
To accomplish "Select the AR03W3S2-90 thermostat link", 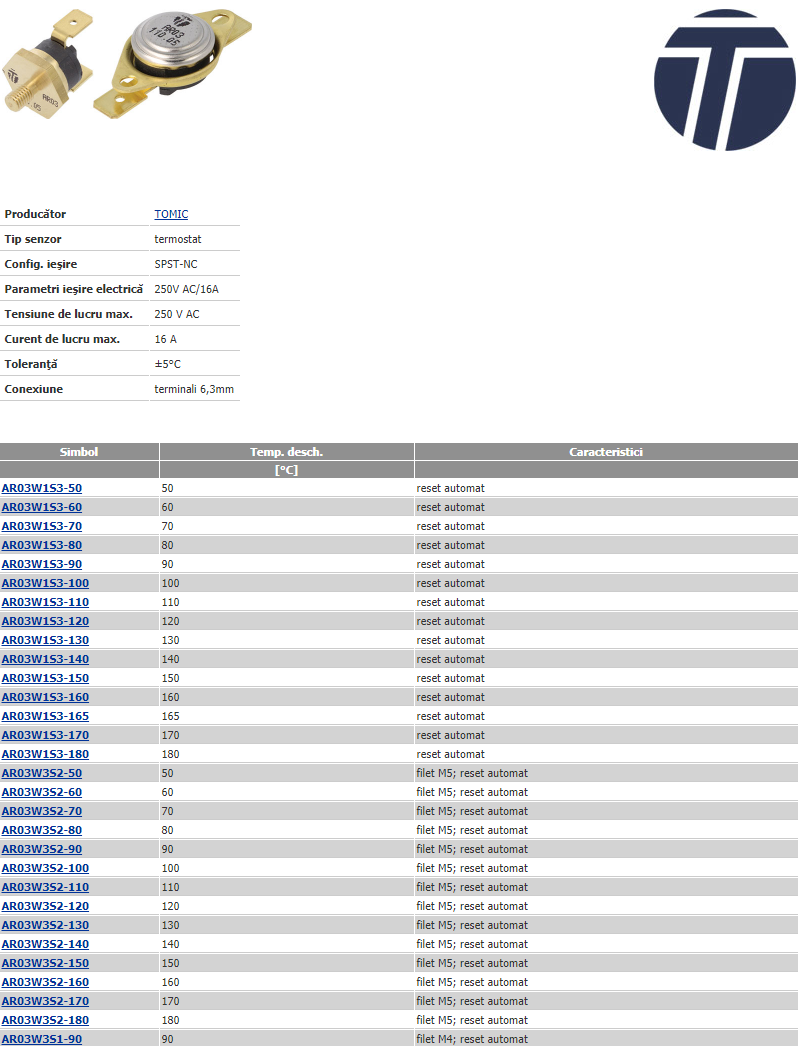I will pyautogui.click(x=42, y=849).
